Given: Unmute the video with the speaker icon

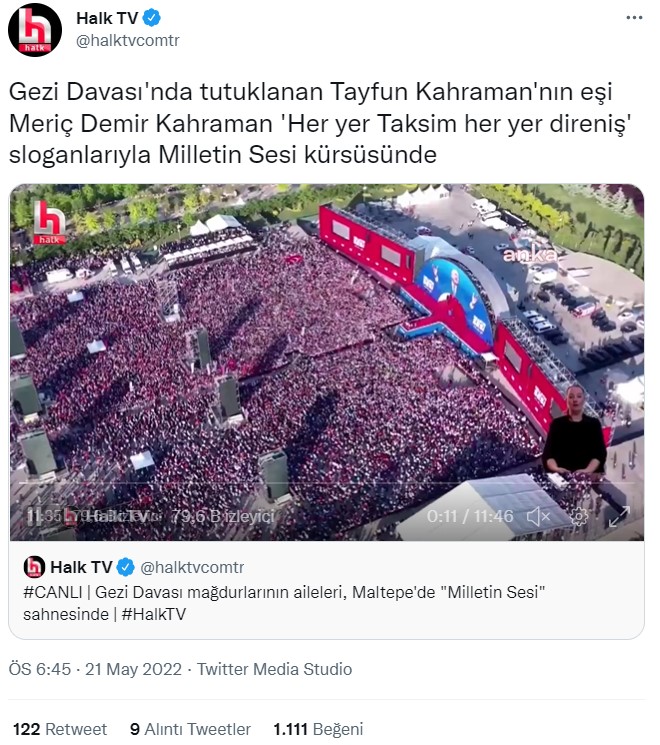Looking at the screenshot, I should tap(538, 516).
